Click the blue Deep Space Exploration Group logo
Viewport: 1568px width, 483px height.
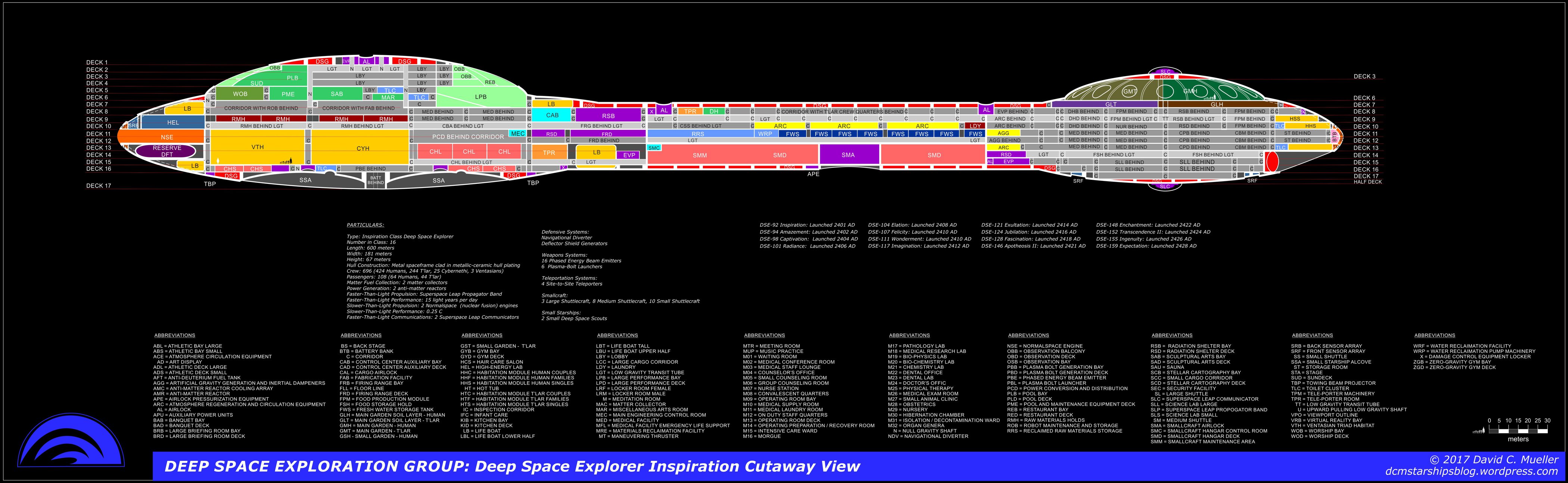[71, 440]
